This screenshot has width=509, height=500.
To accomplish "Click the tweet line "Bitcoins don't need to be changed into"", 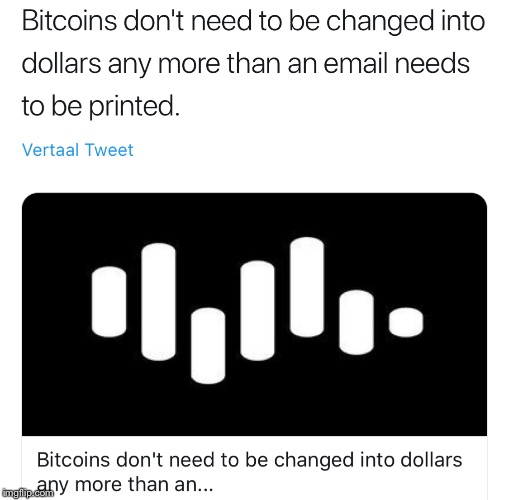I will [253, 21].
